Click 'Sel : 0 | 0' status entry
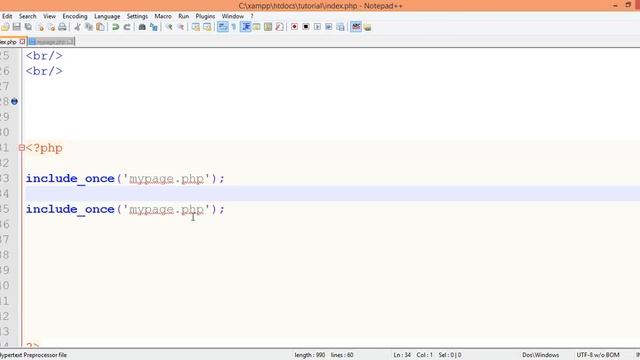This screenshot has height=360, width=640. pos(450,355)
